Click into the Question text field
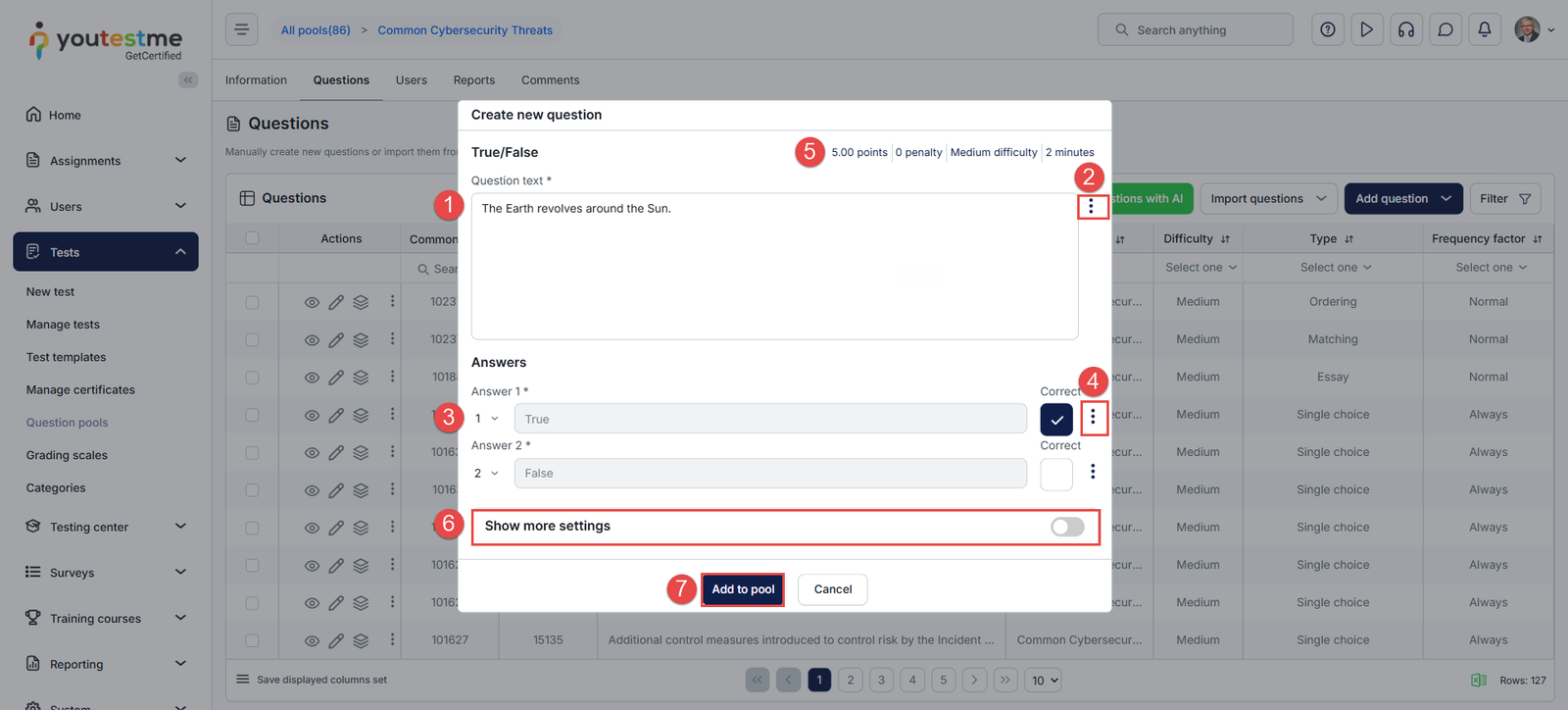Viewport: 1568px width, 710px height. [x=774, y=266]
